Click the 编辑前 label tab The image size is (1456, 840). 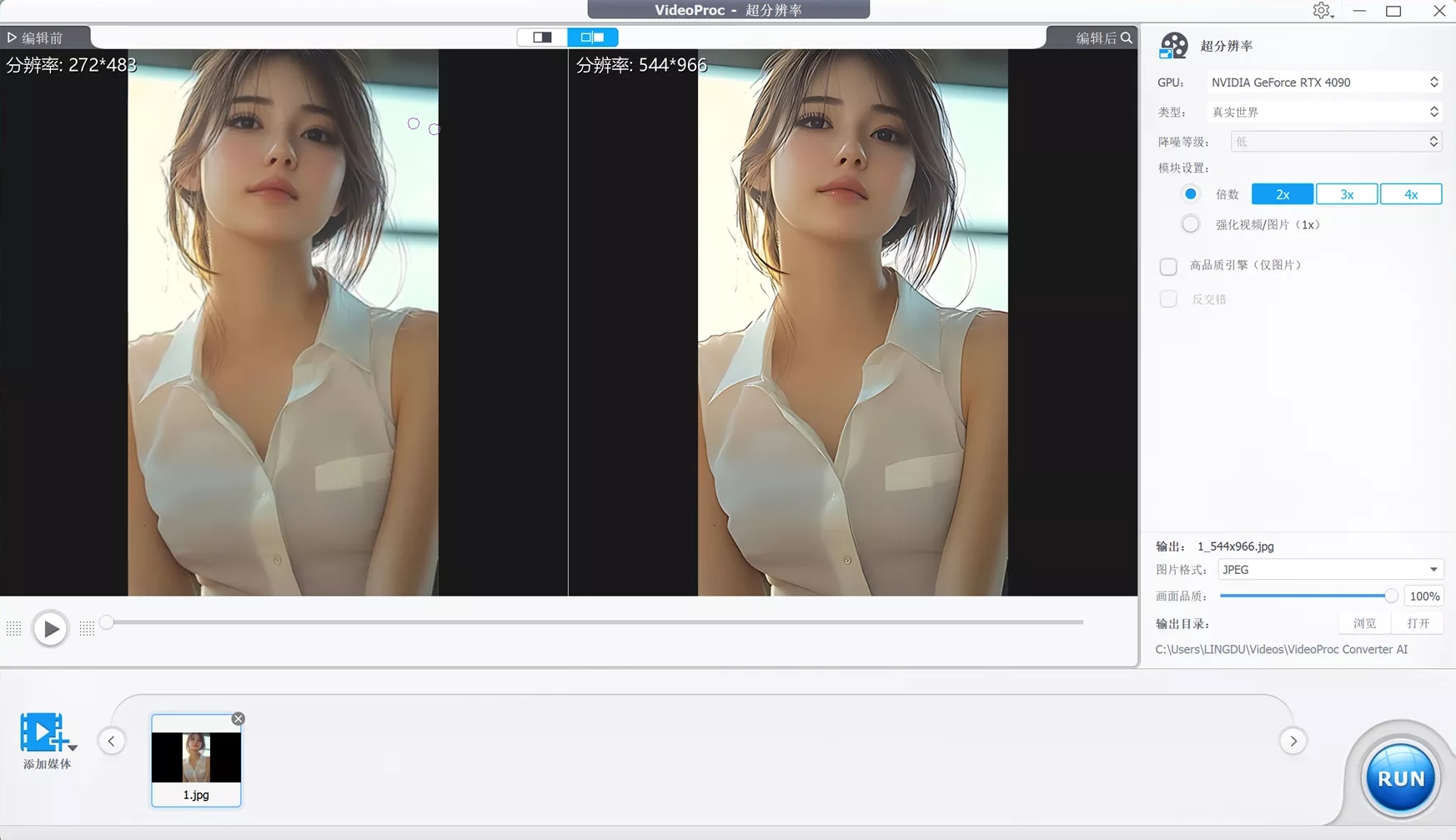[x=42, y=38]
